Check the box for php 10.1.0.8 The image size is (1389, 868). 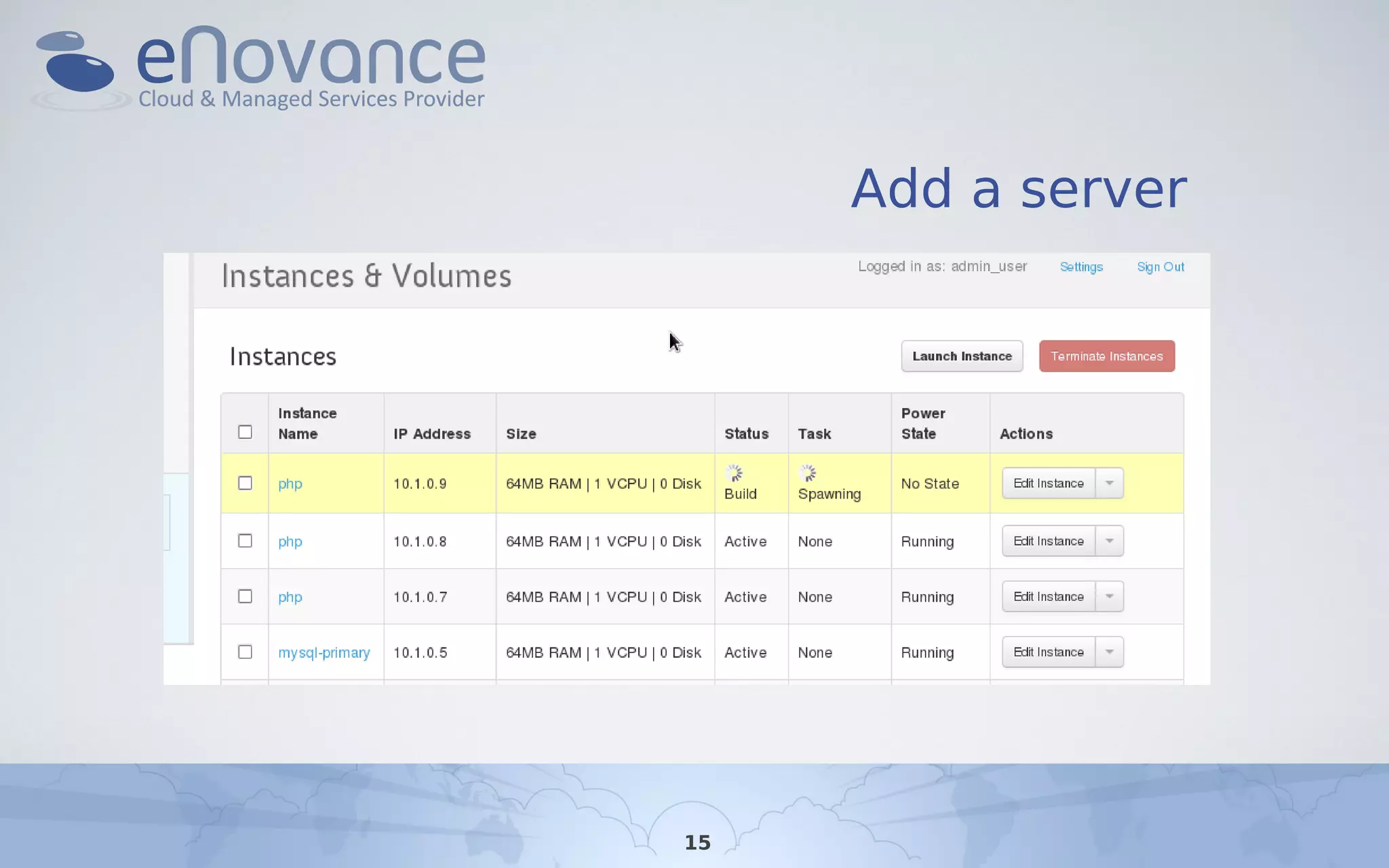pos(245,540)
